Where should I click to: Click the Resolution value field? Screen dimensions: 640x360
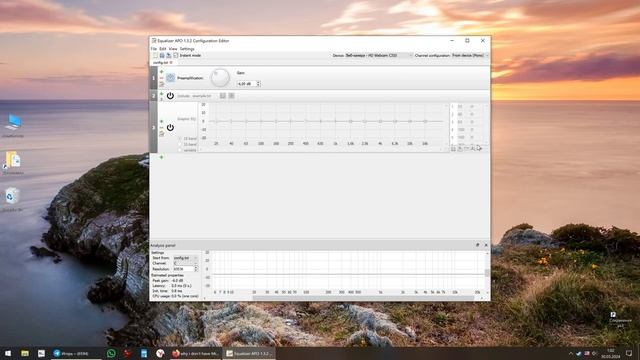pyautogui.click(x=183, y=269)
